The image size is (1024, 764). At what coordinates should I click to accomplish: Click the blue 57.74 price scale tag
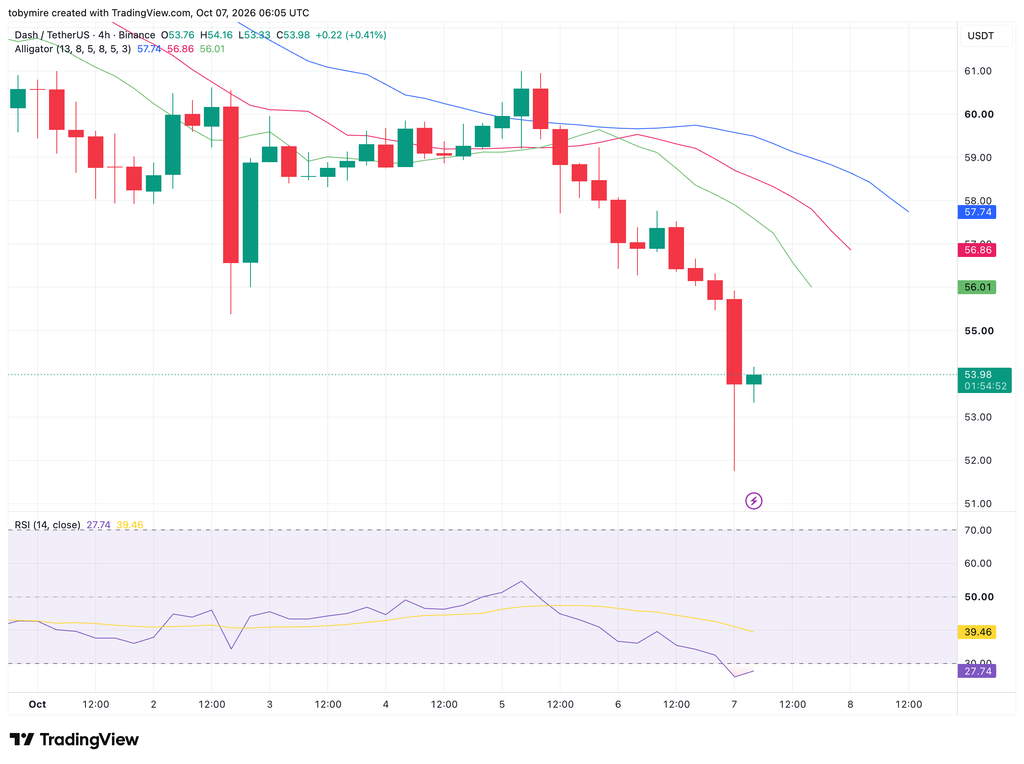pyautogui.click(x=977, y=212)
